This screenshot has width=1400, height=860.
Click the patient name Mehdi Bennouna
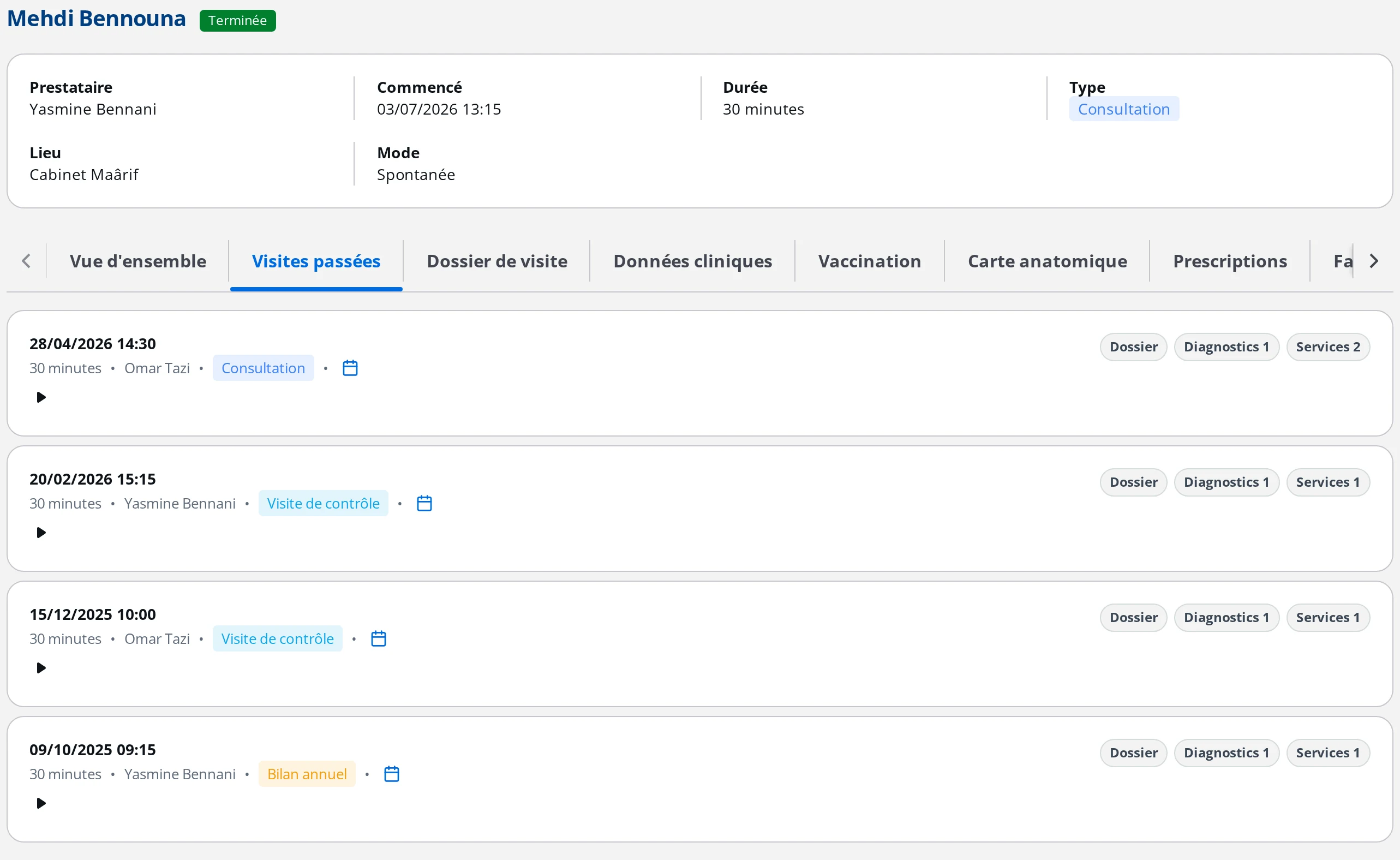[x=97, y=19]
